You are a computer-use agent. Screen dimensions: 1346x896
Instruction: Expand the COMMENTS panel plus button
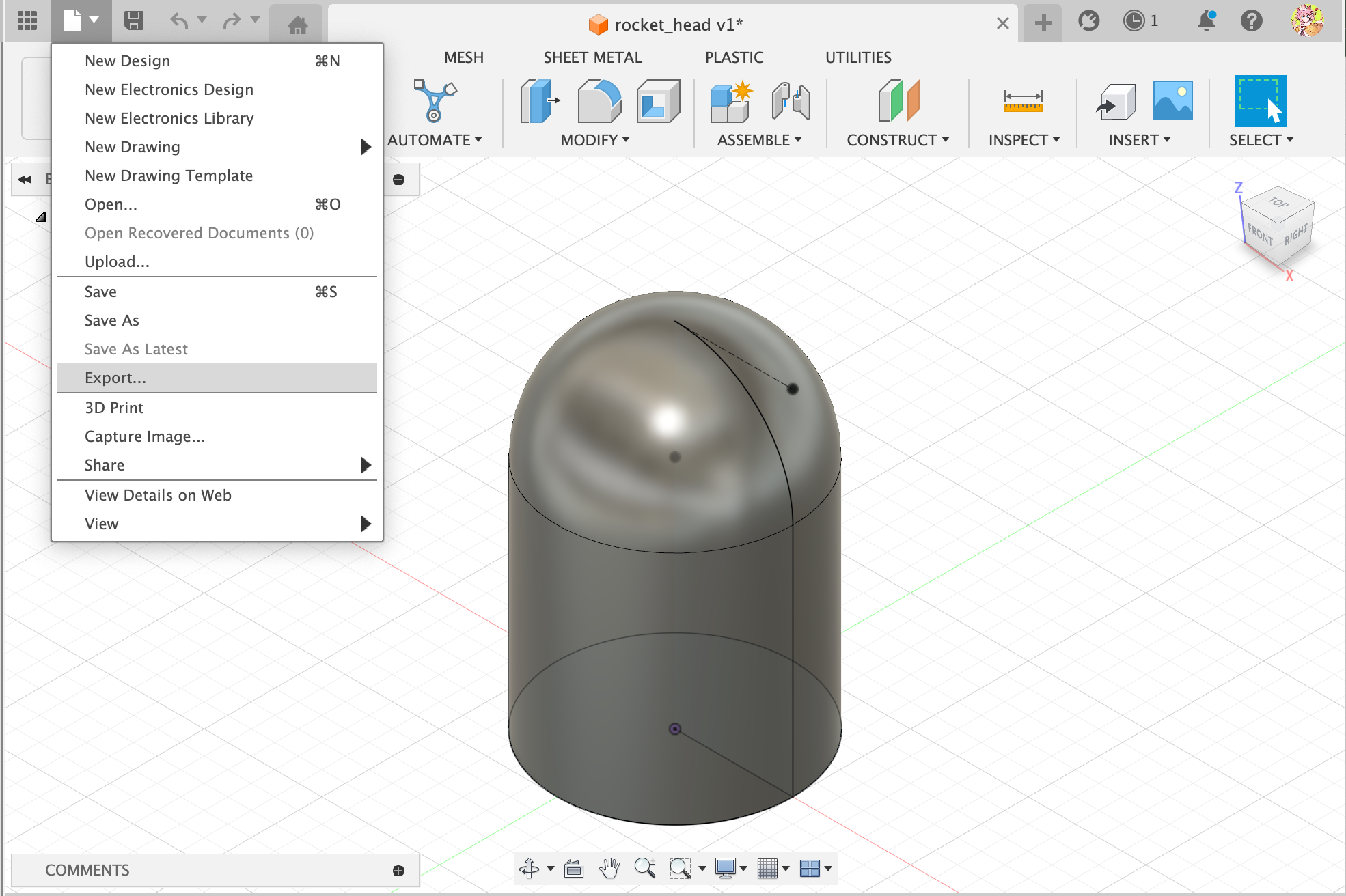[x=398, y=870]
